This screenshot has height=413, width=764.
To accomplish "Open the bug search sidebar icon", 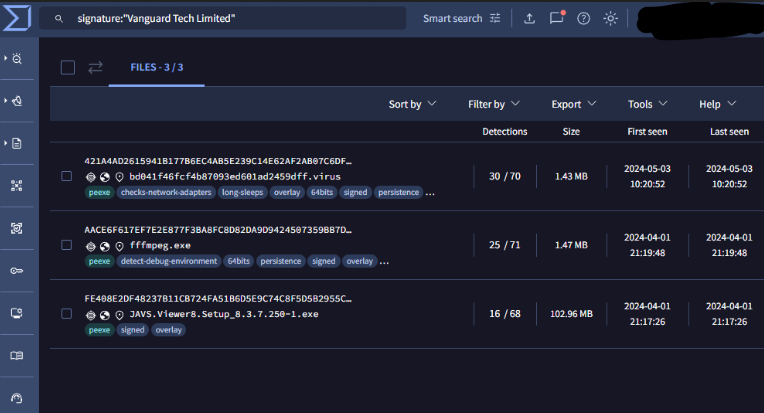I will (17, 59).
